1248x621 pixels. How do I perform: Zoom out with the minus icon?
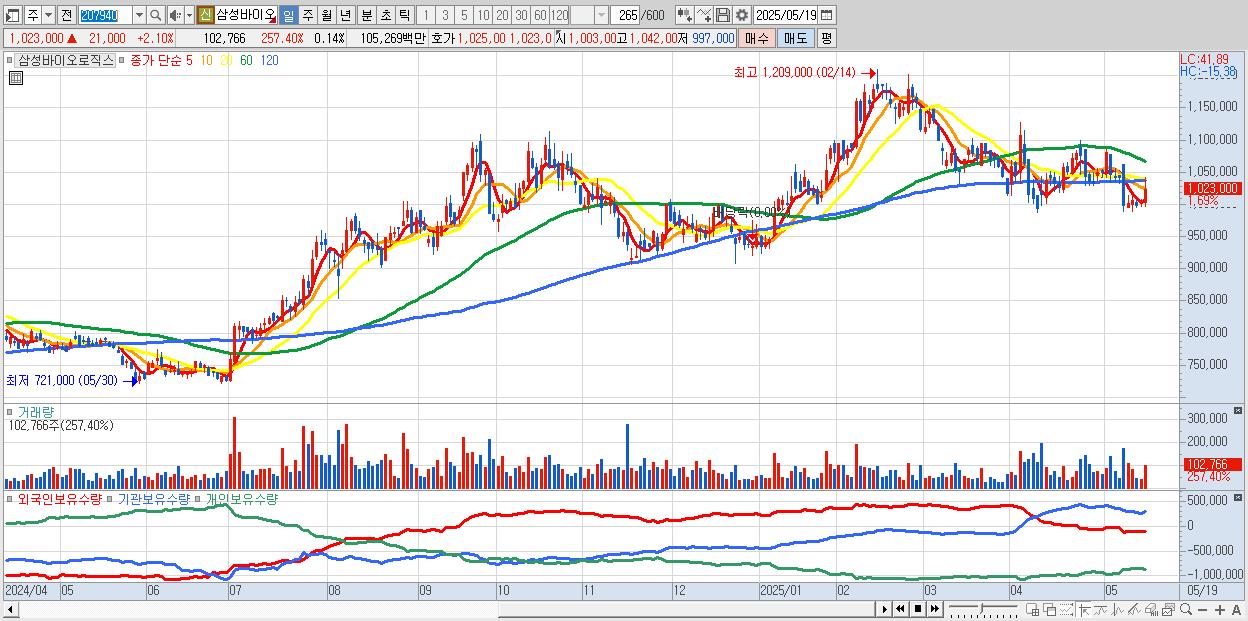point(1202,609)
